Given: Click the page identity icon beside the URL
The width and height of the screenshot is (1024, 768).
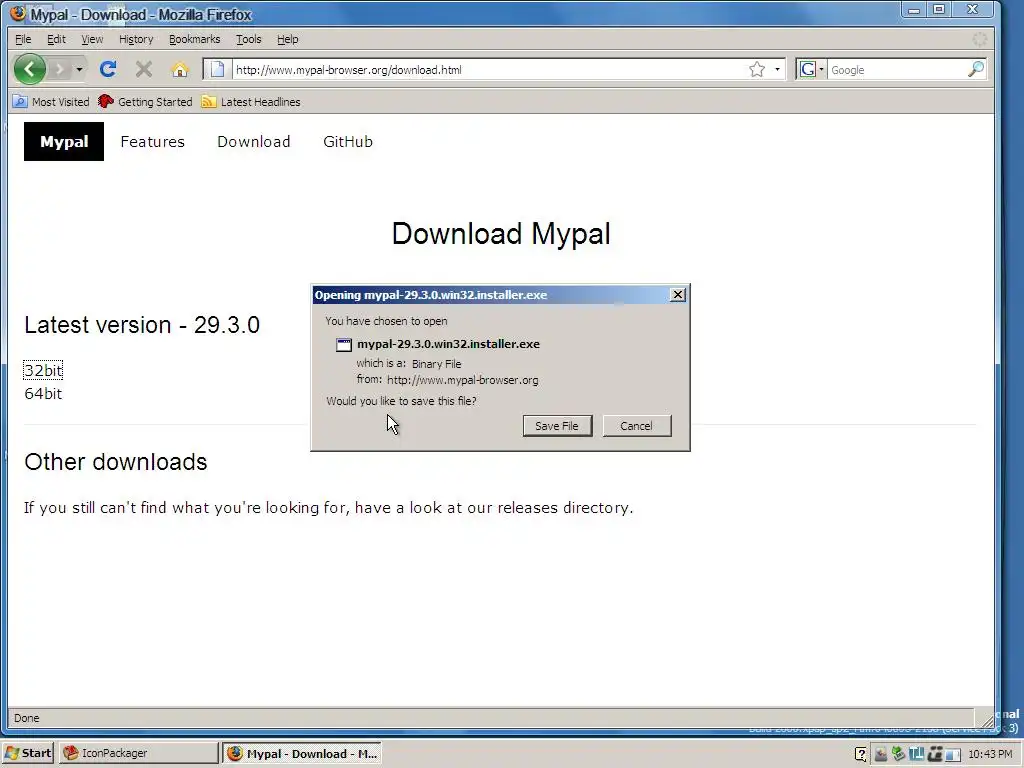Looking at the screenshot, I should point(217,69).
